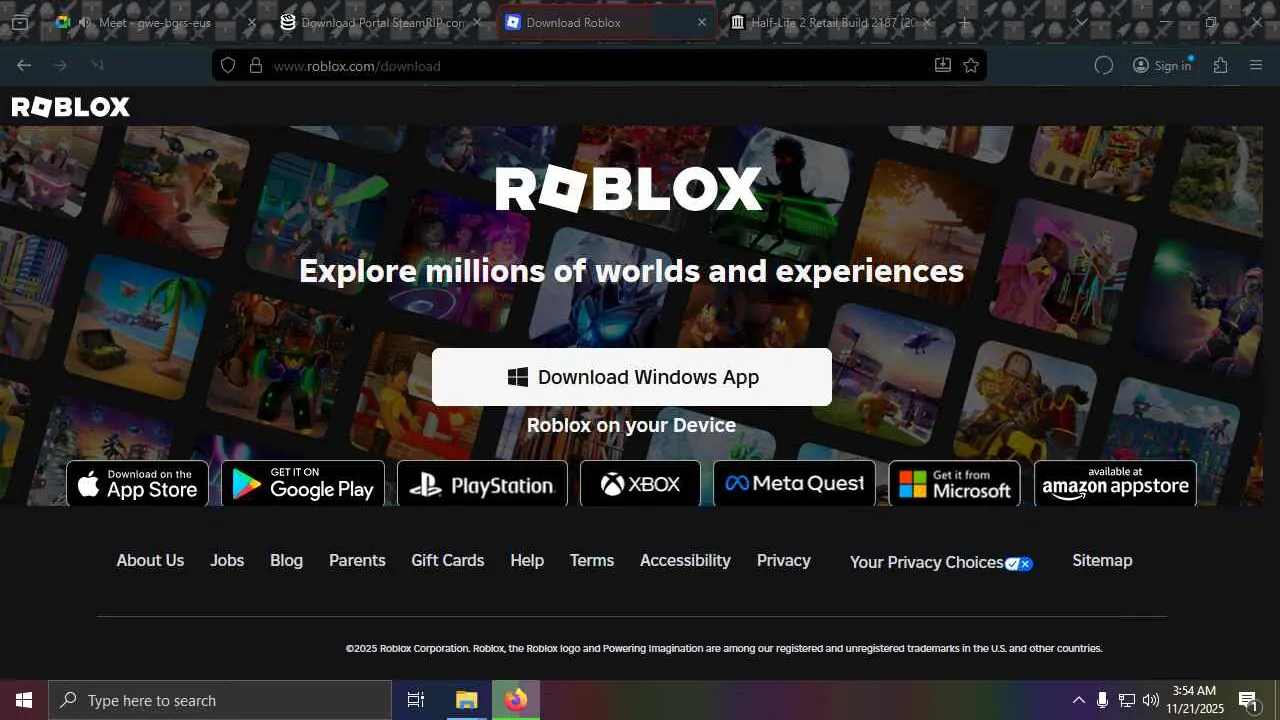
Task: Close the Meet tab
Action: click(251, 22)
